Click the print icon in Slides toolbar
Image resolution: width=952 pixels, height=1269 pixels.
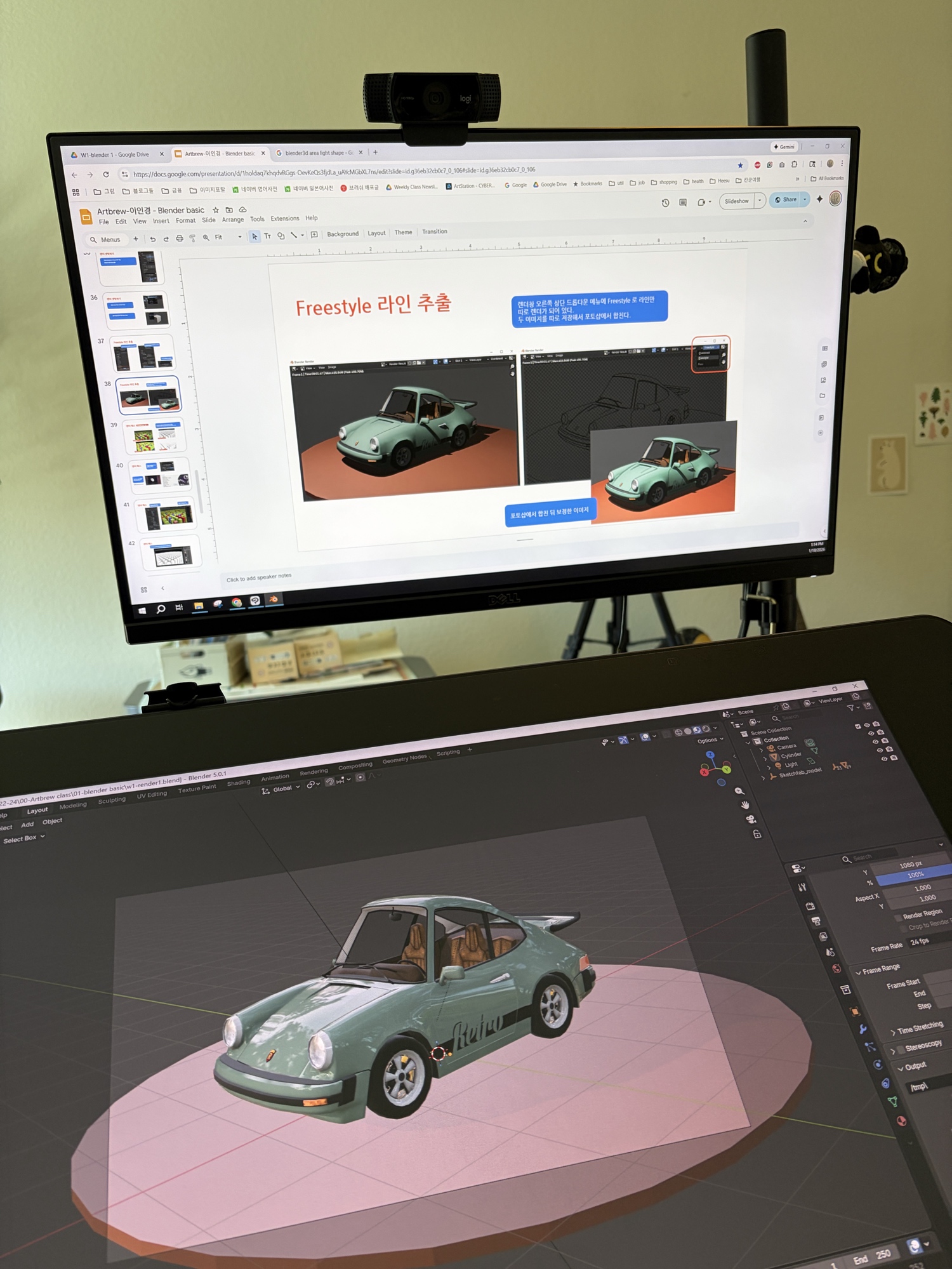coord(180,239)
